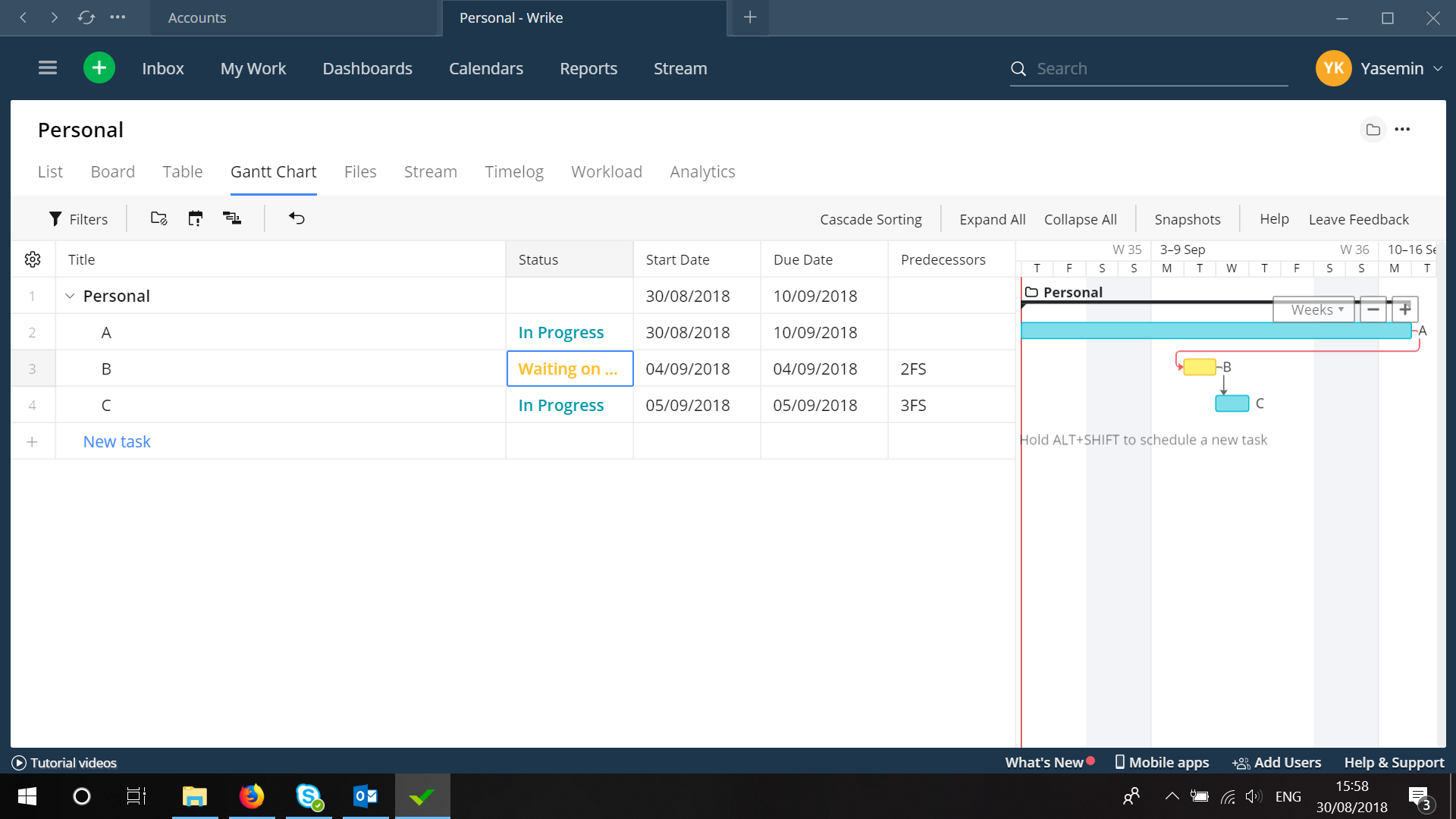
Task: Open the Weeks timescale dropdown
Action: pyautogui.click(x=1315, y=309)
